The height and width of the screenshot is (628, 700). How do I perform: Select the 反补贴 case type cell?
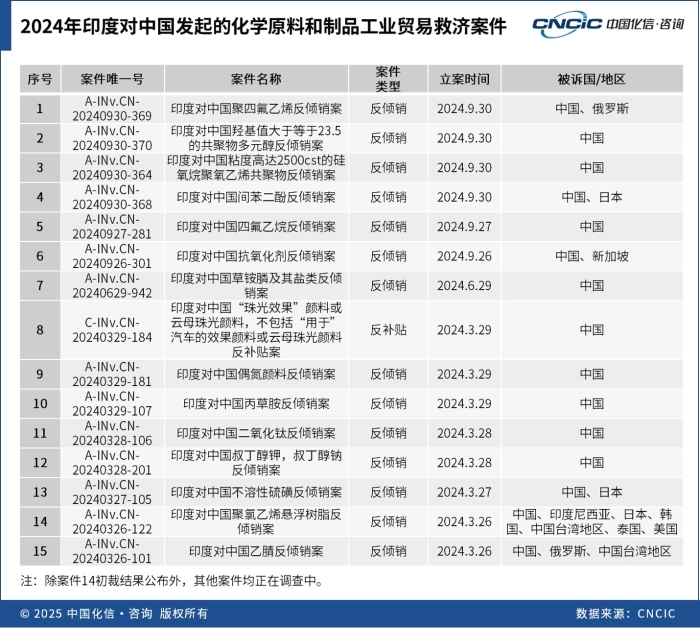click(388, 330)
